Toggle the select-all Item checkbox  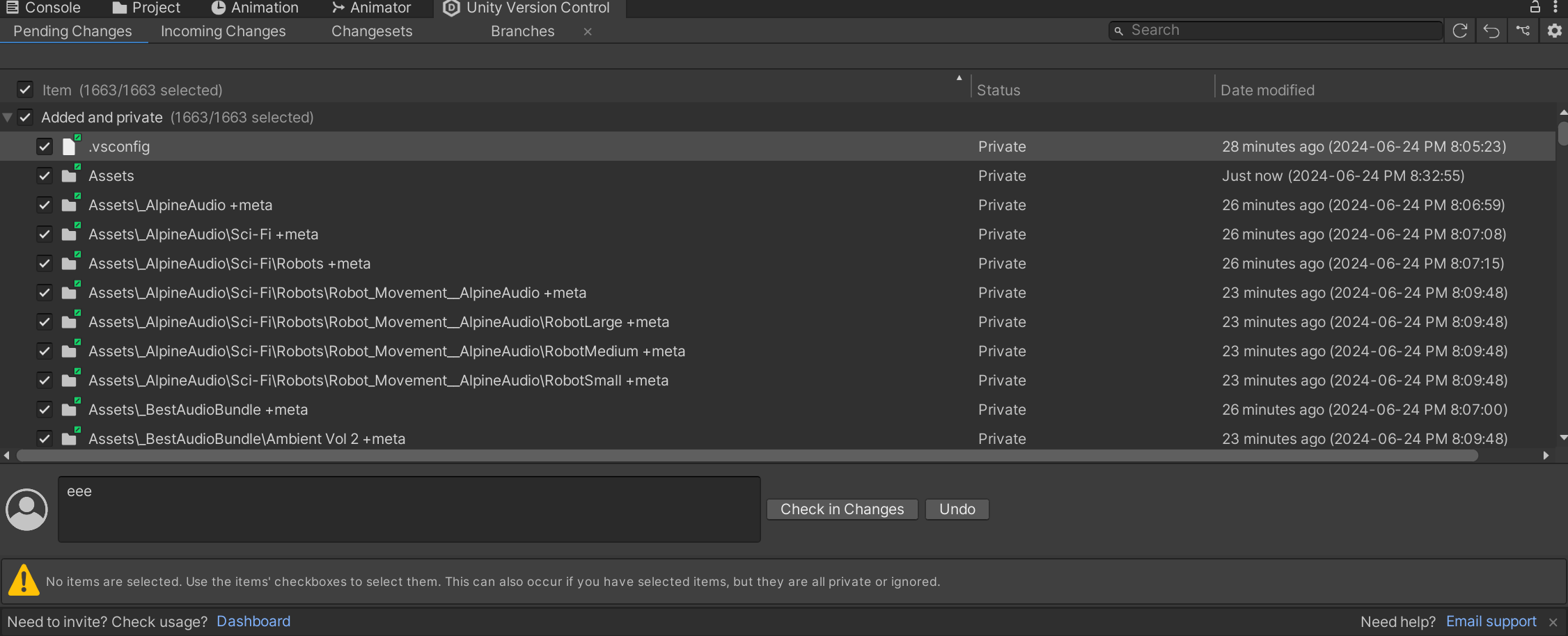click(x=24, y=89)
